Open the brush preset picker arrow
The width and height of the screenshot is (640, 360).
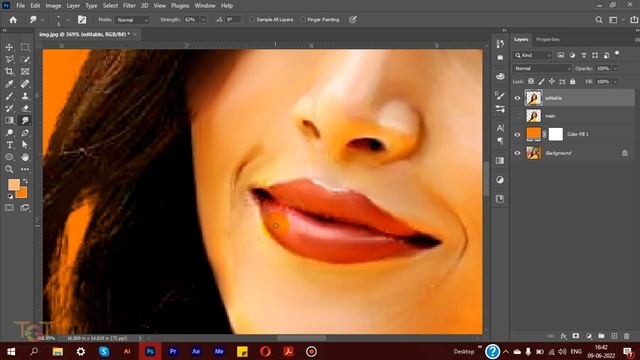[68, 20]
